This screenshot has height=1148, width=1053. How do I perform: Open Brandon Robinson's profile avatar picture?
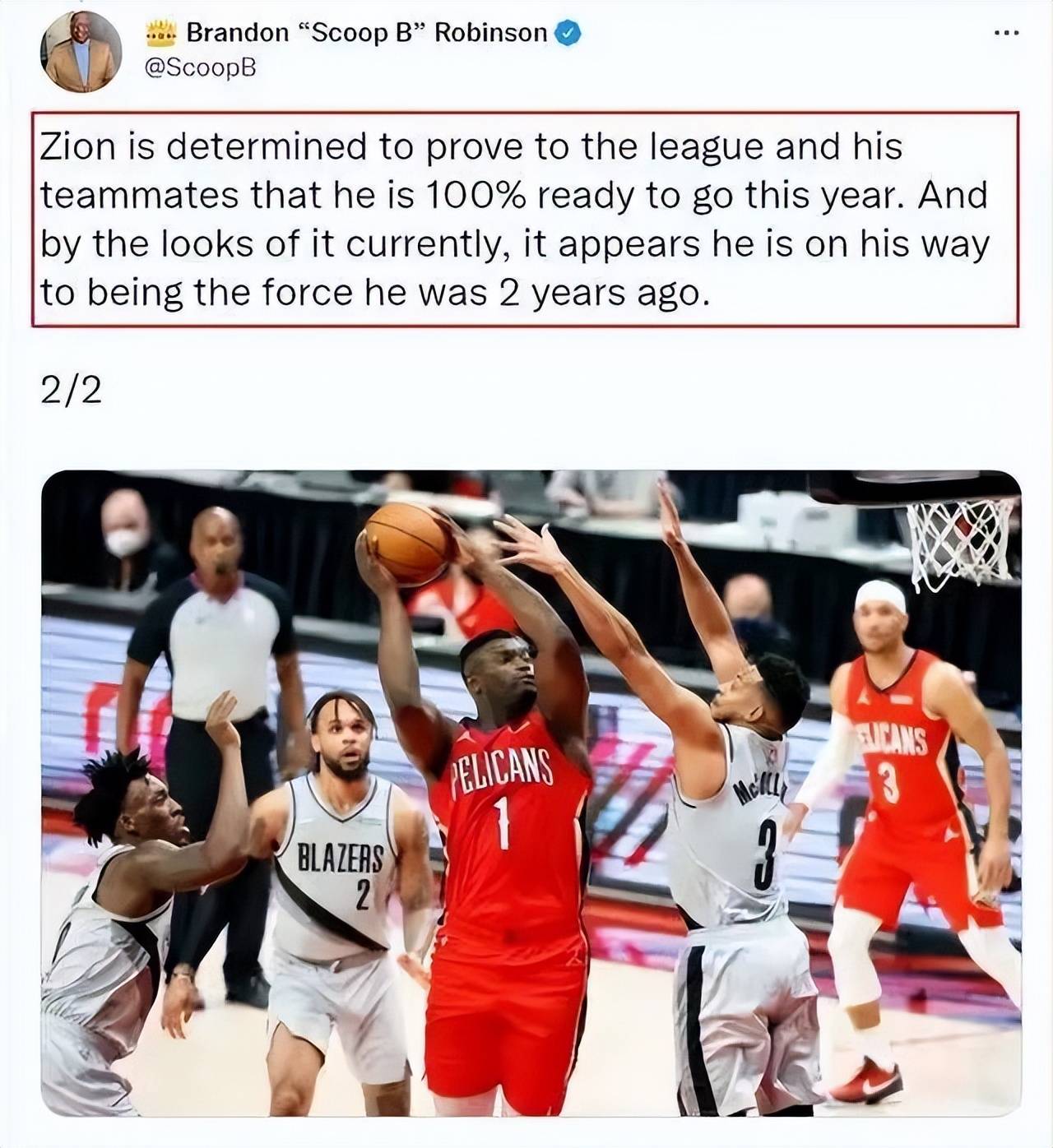(80, 51)
